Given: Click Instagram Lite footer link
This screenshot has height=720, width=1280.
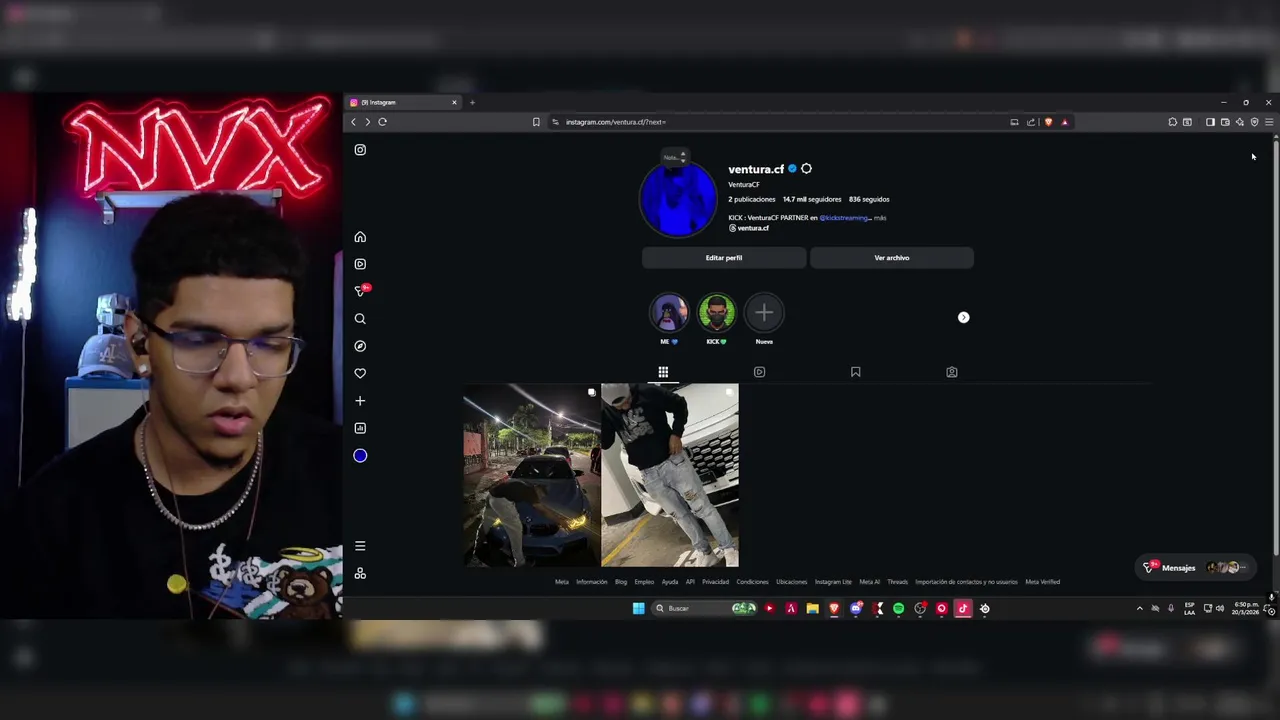Looking at the screenshot, I should click(833, 582).
